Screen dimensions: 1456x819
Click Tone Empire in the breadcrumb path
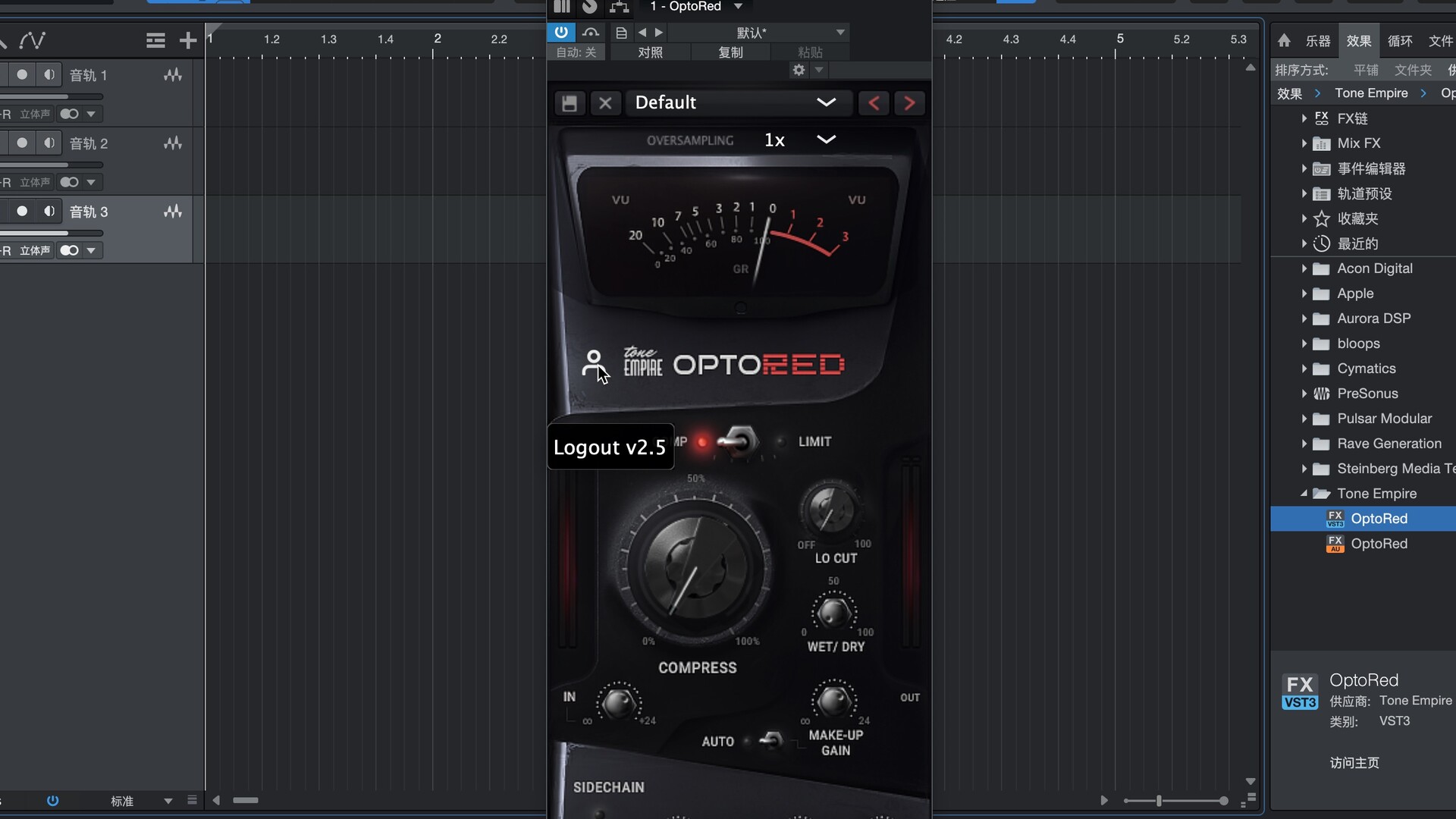(x=1371, y=93)
